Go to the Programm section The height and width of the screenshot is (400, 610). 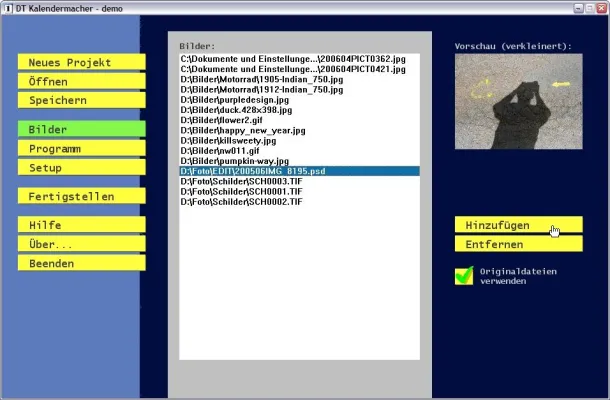(81, 148)
